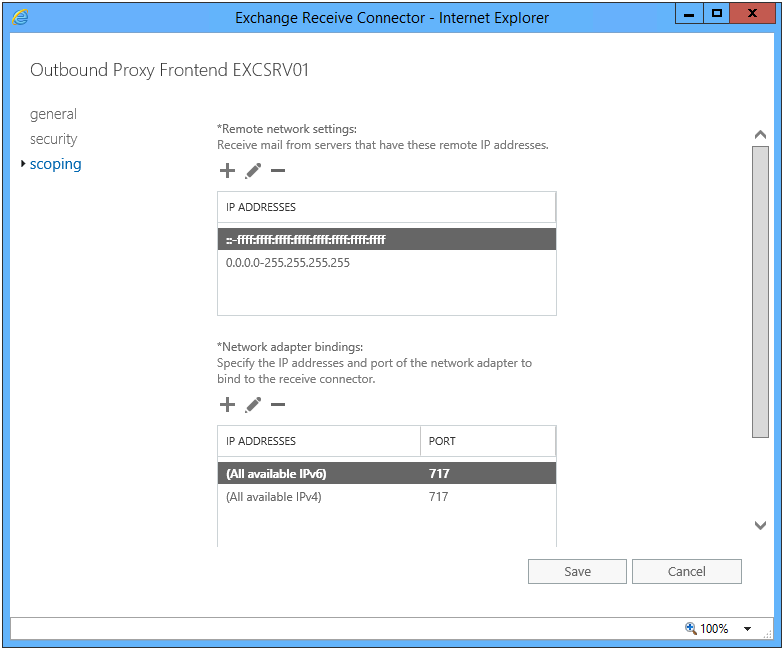Select the 0.0.0.0-255.255.255.255 row
Viewport: 783px width, 650px height.
click(387, 263)
